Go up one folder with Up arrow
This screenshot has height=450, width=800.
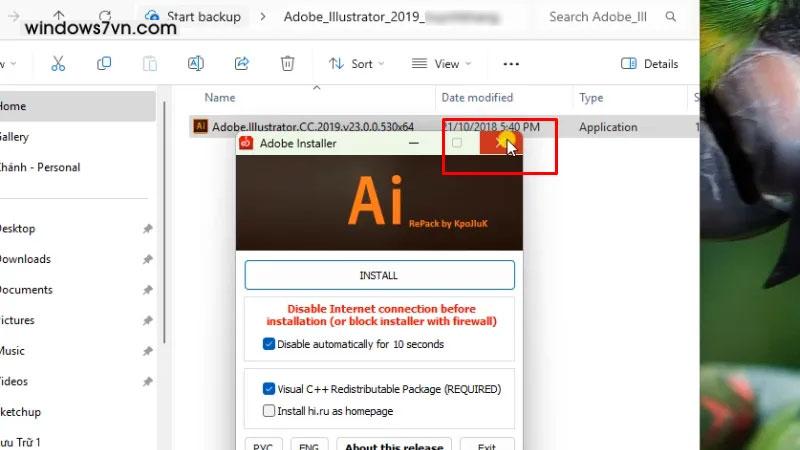coord(59,17)
